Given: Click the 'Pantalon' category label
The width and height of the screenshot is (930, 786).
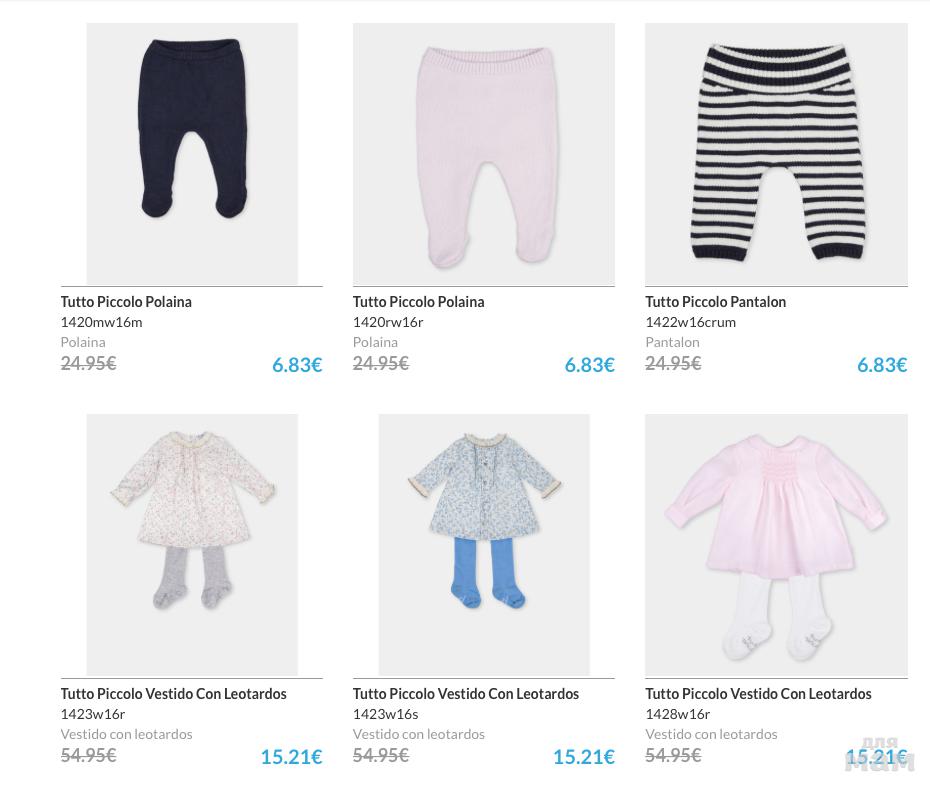Looking at the screenshot, I should [x=672, y=342].
